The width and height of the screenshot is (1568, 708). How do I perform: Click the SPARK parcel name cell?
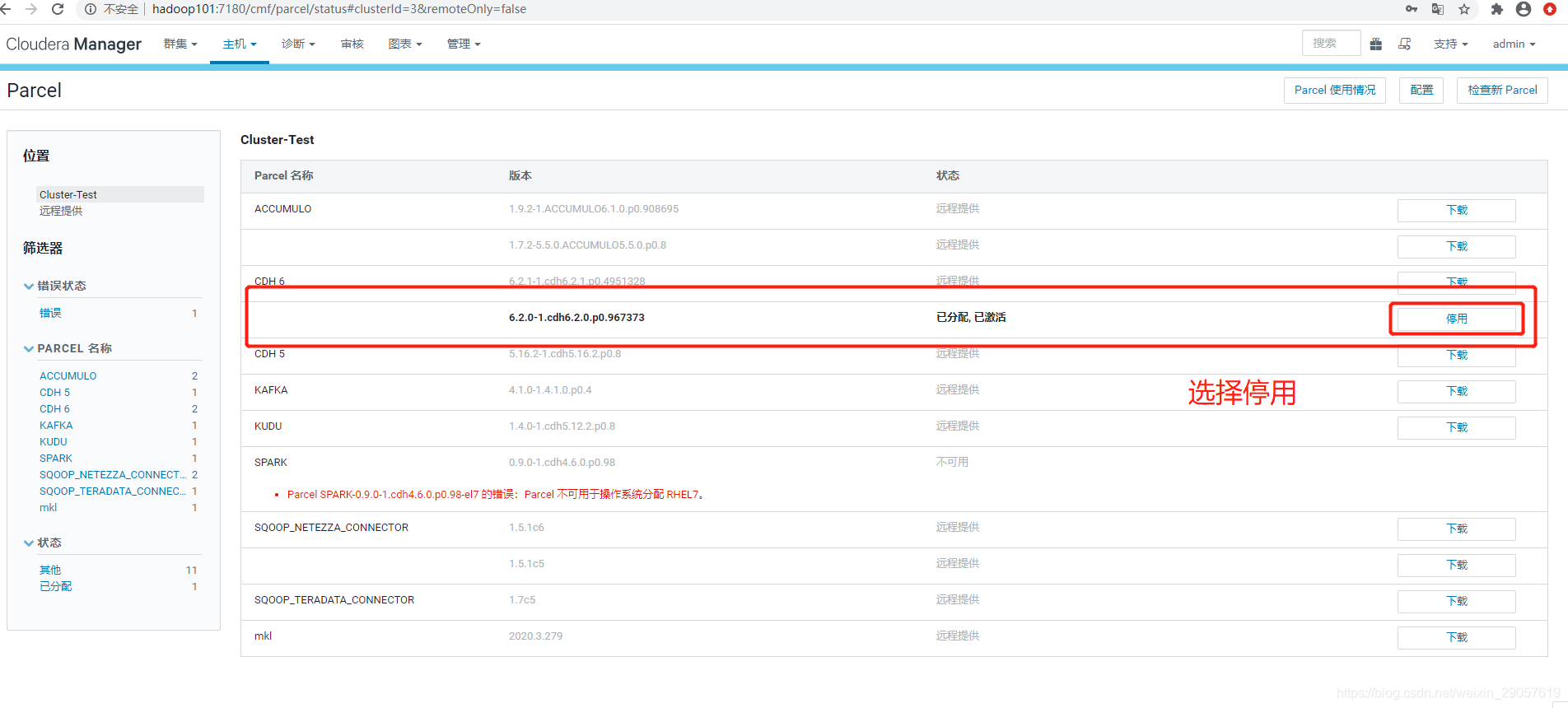tap(271, 462)
